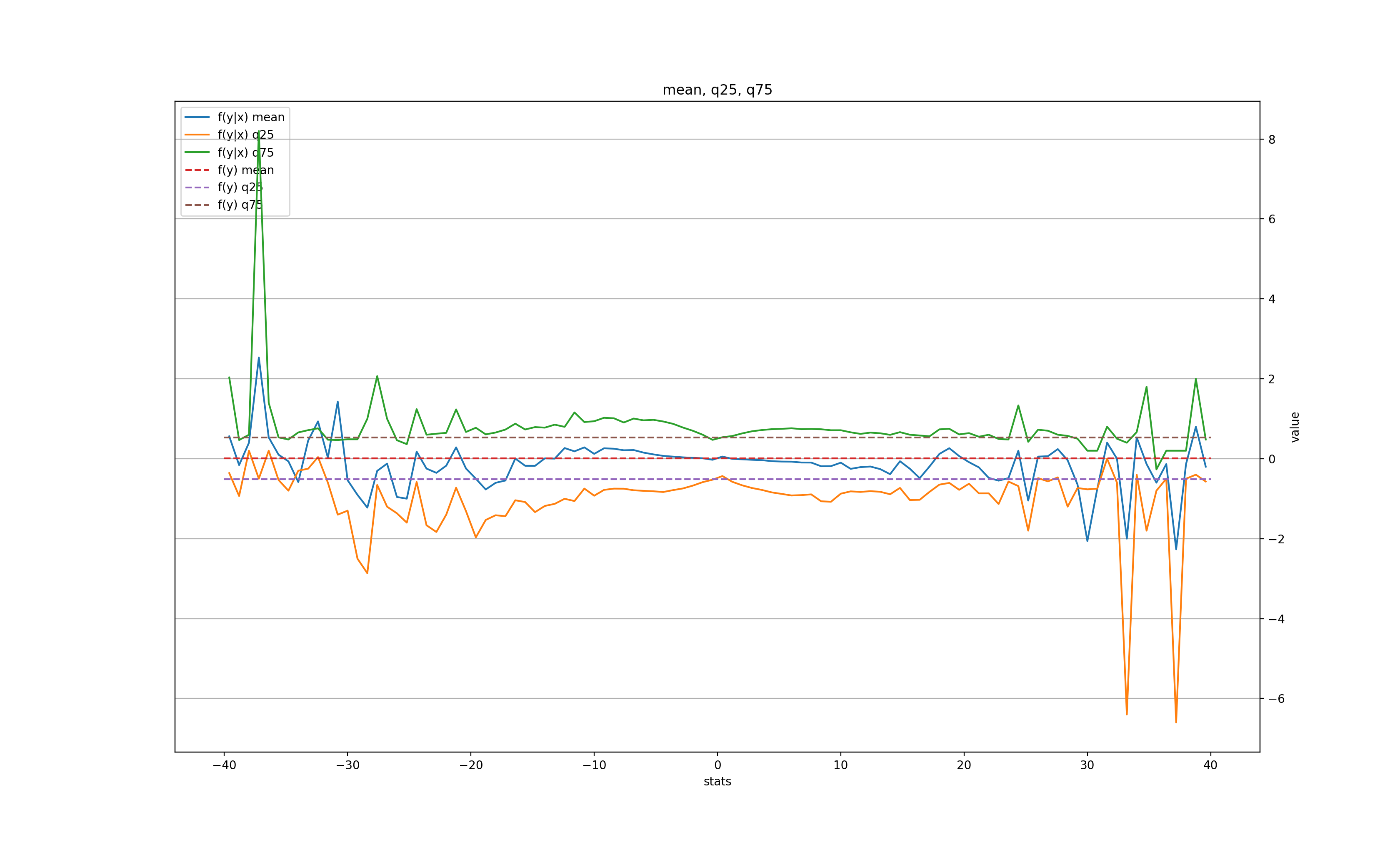Click the green q75 peak above 8
Screen dimensions: 1400x845
(259, 132)
